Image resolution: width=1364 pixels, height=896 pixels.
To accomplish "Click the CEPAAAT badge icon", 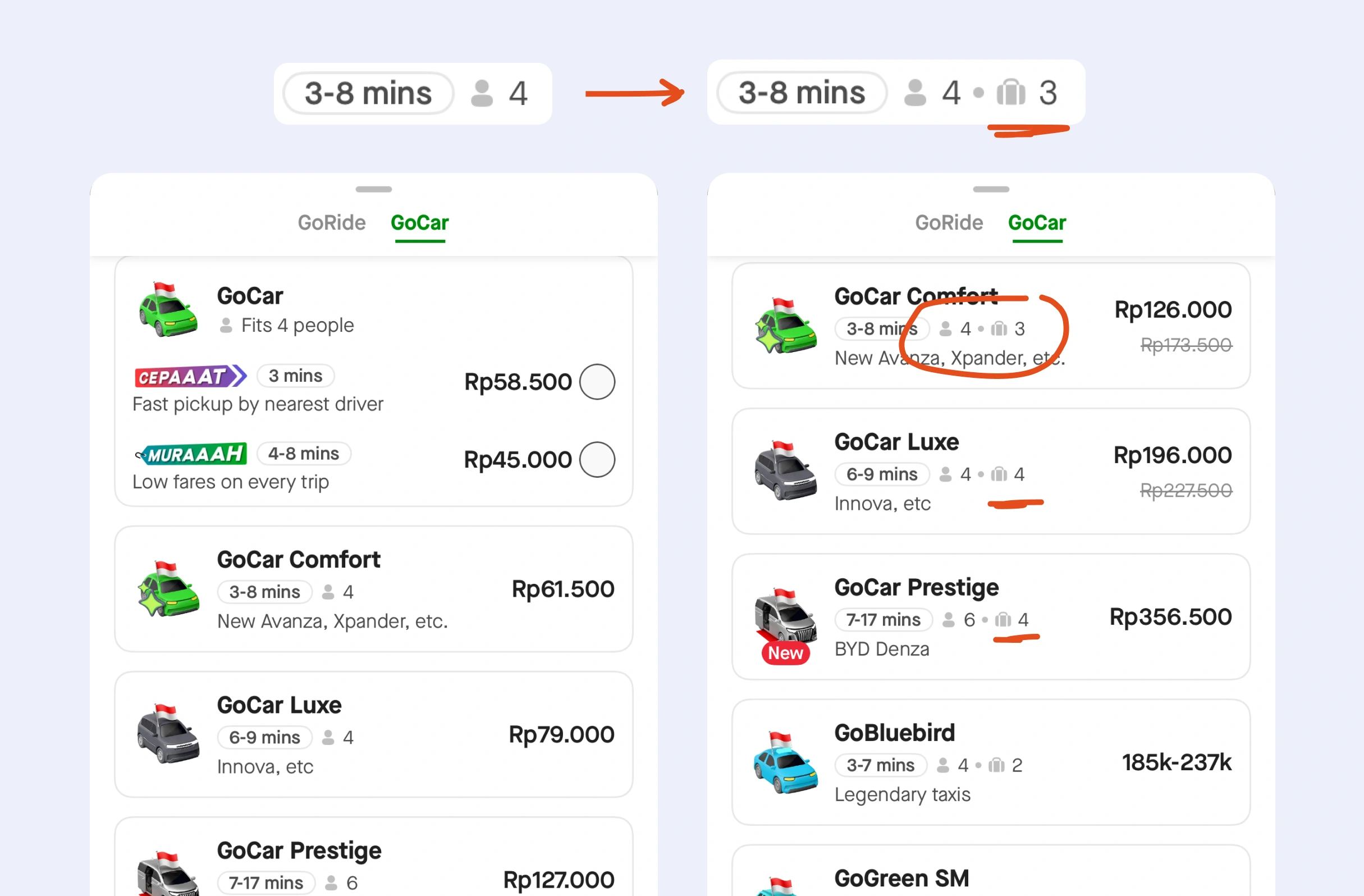I will [x=190, y=377].
